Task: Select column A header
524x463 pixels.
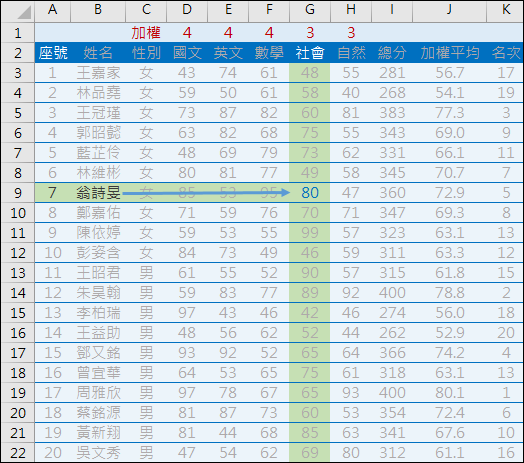Action: tap(52, 10)
